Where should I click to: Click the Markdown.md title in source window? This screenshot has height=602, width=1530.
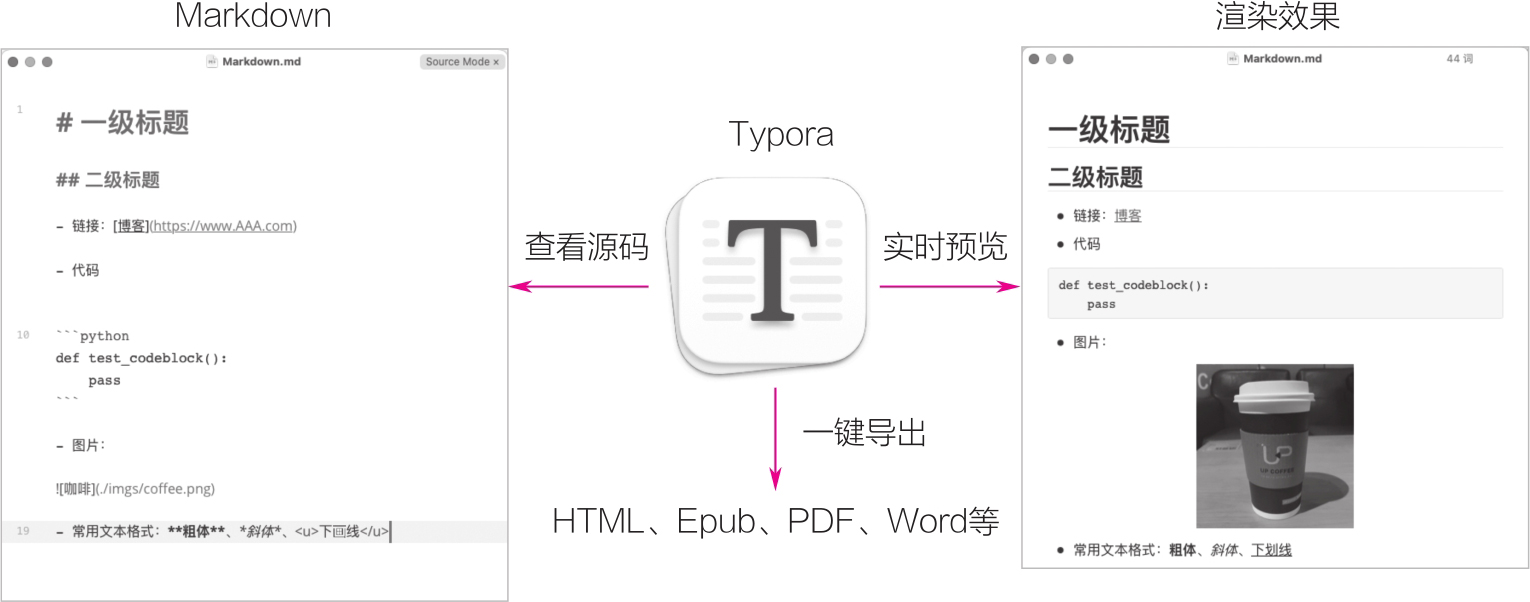261,62
